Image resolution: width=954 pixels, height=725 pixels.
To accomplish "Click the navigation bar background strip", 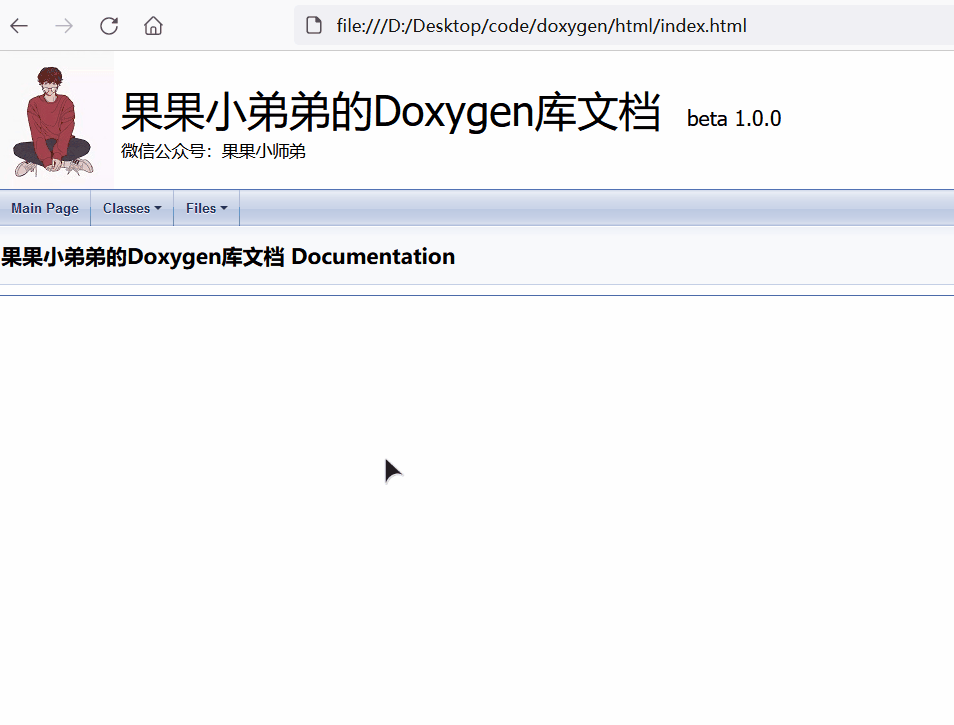I will coord(600,208).
